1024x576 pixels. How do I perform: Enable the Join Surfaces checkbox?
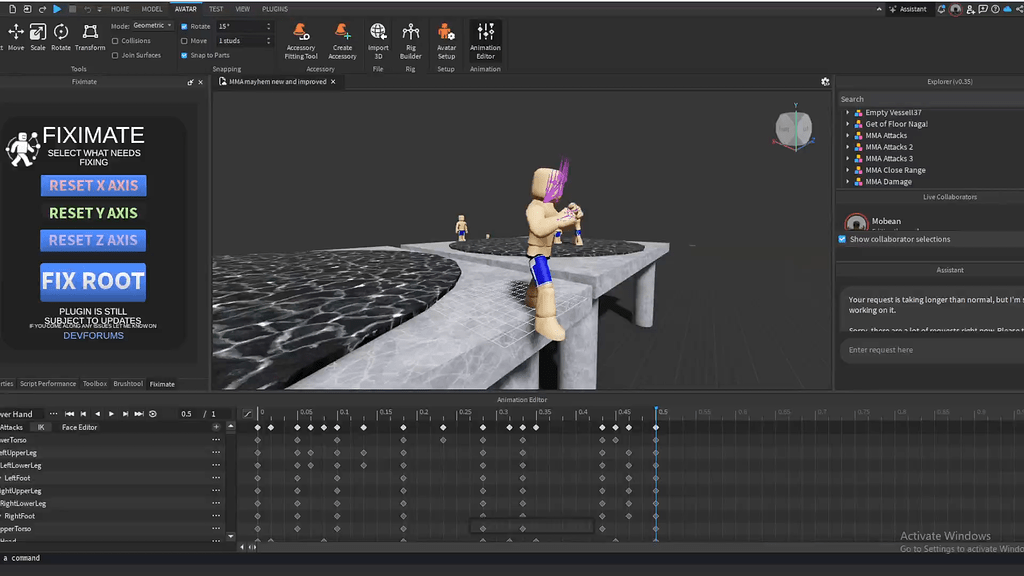click(x=115, y=56)
